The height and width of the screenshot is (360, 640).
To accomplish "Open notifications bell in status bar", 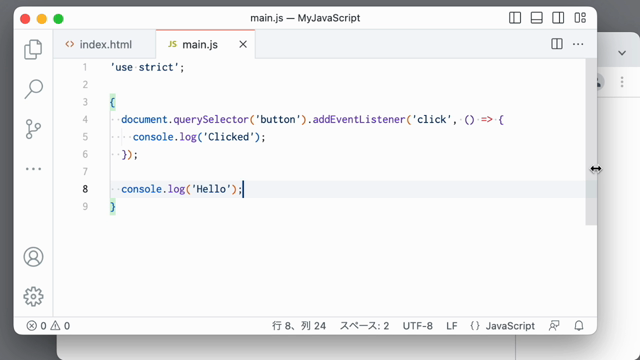I will (579, 326).
